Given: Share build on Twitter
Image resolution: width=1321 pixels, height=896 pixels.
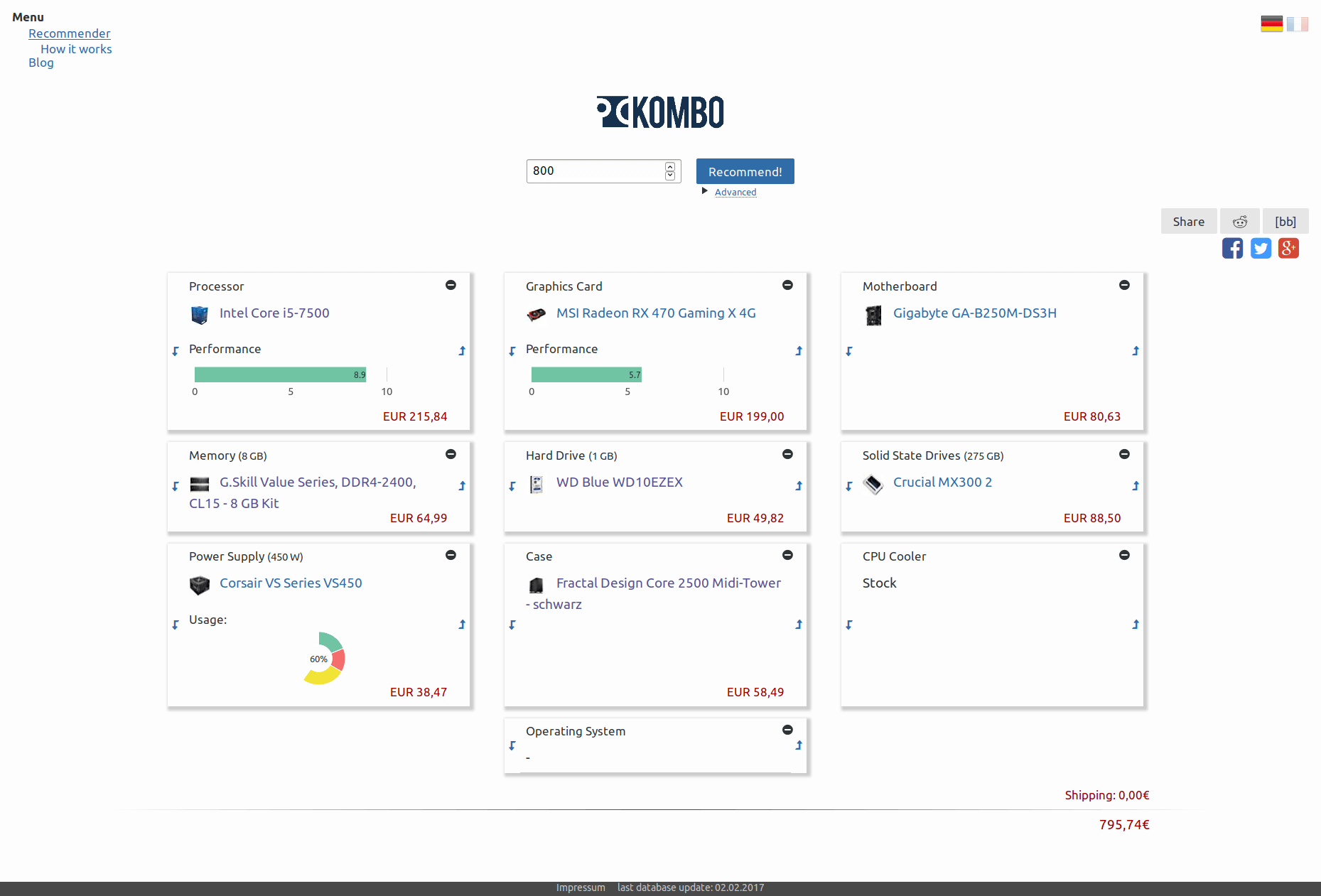Looking at the screenshot, I should 1261,248.
